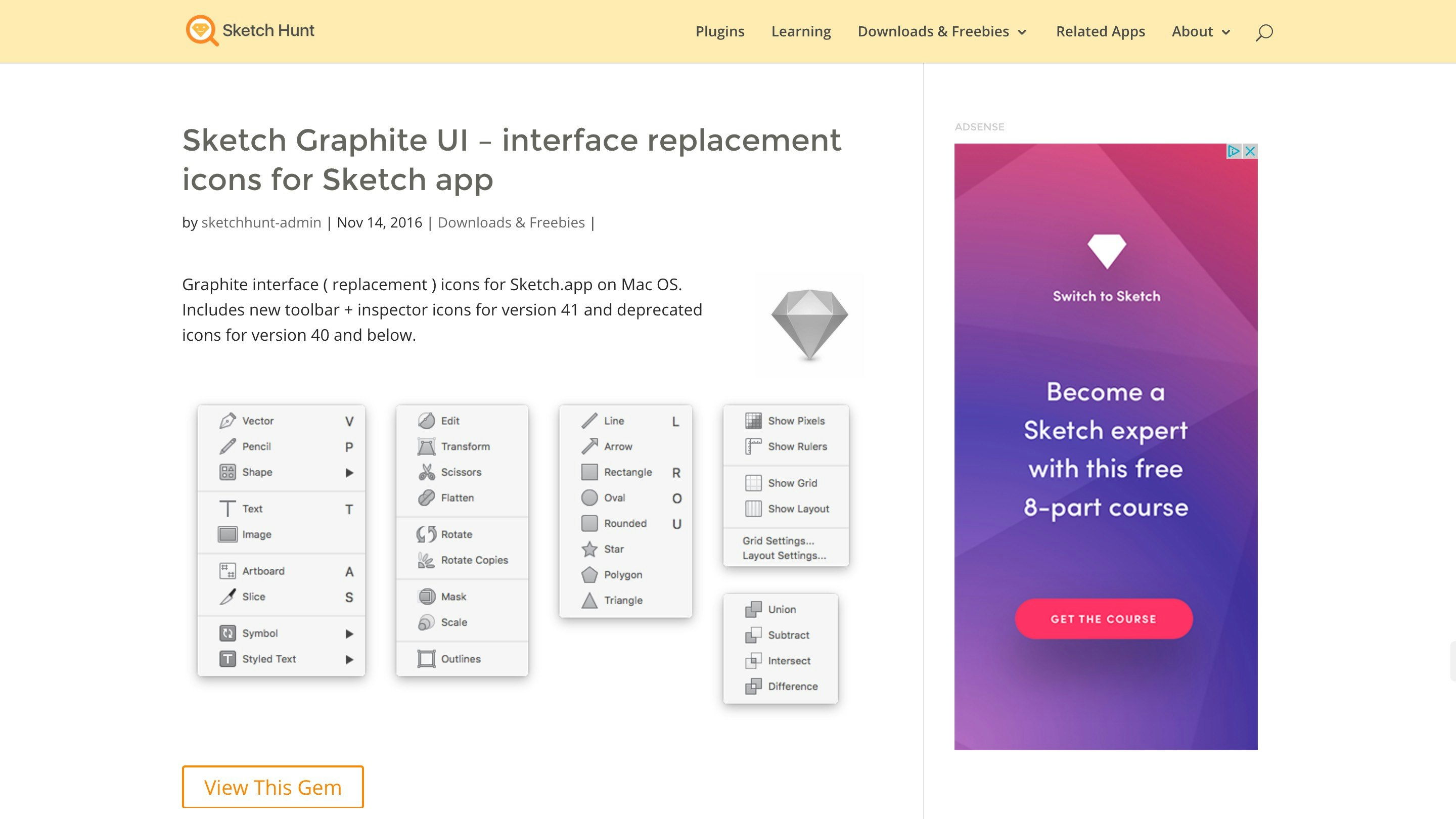Open the Plugins menu item
Screen dimensions: 1456x819
tap(719, 32)
